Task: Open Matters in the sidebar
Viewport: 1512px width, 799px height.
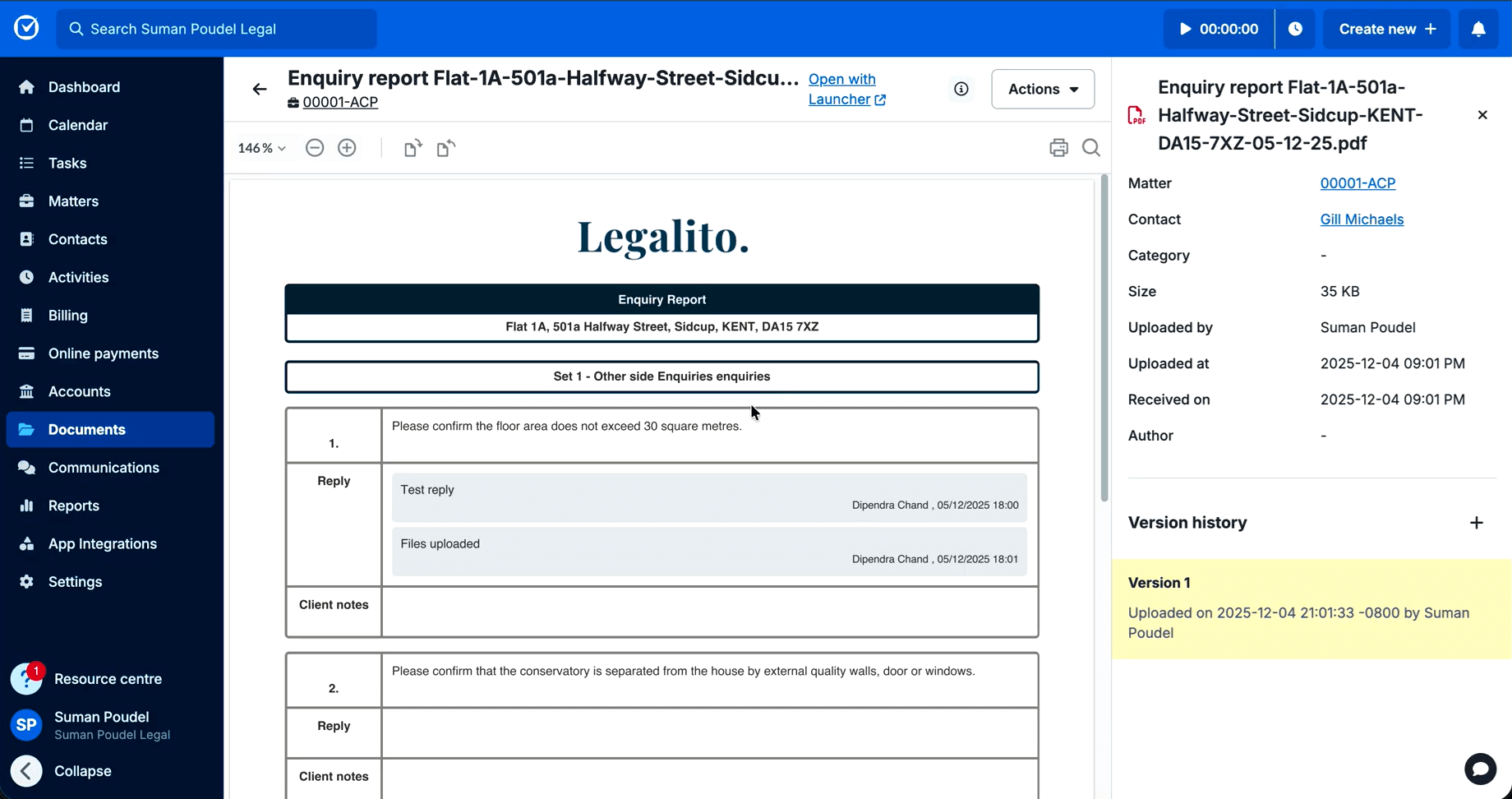Action: tap(73, 201)
